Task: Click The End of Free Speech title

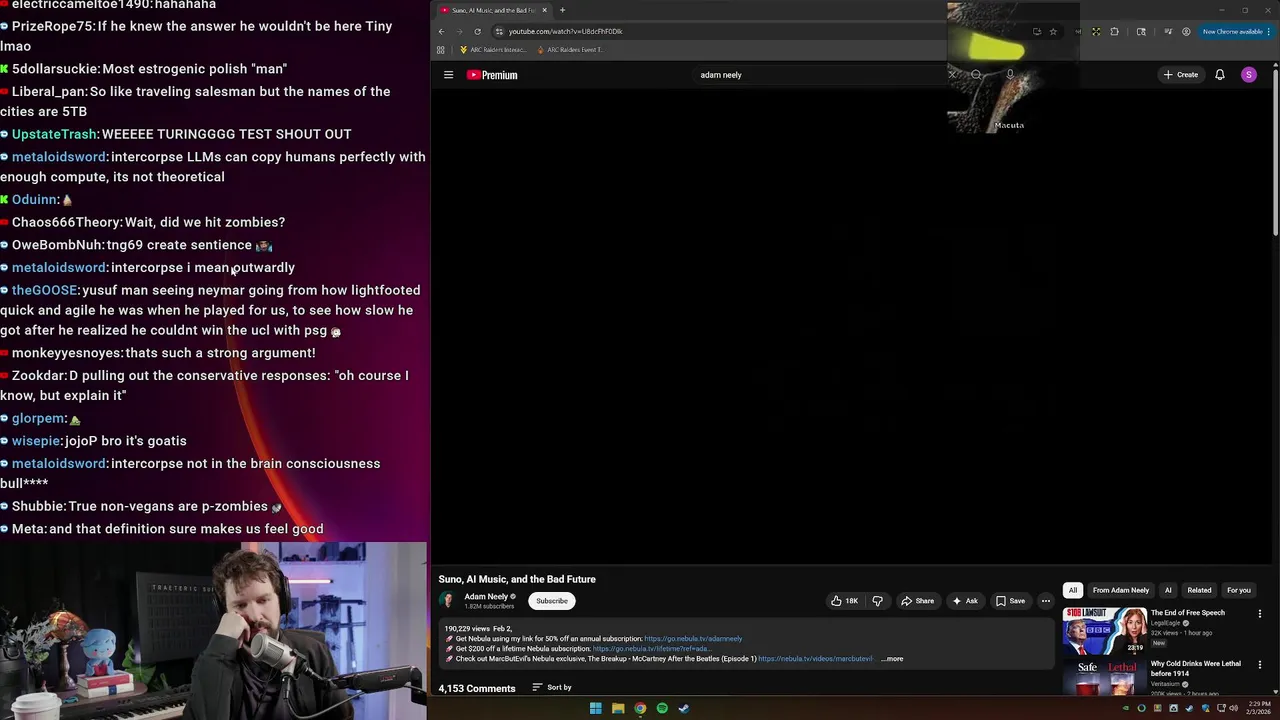Action: pyautogui.click(x=1187, y=613)
